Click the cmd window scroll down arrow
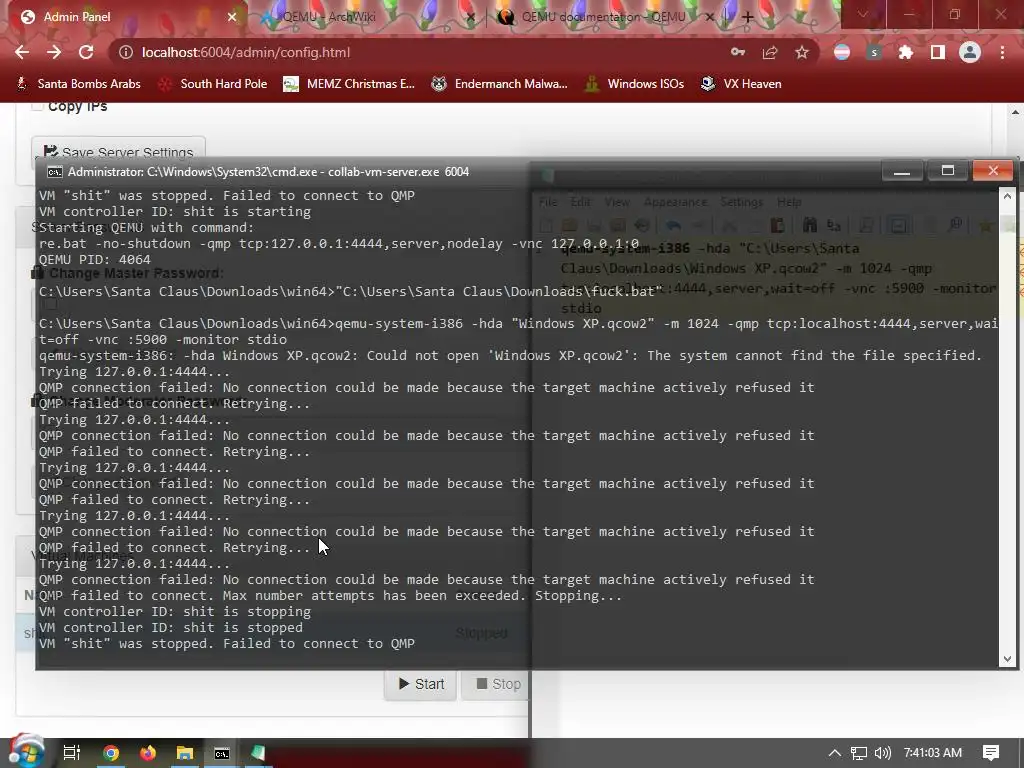 tap(1007, 659)
